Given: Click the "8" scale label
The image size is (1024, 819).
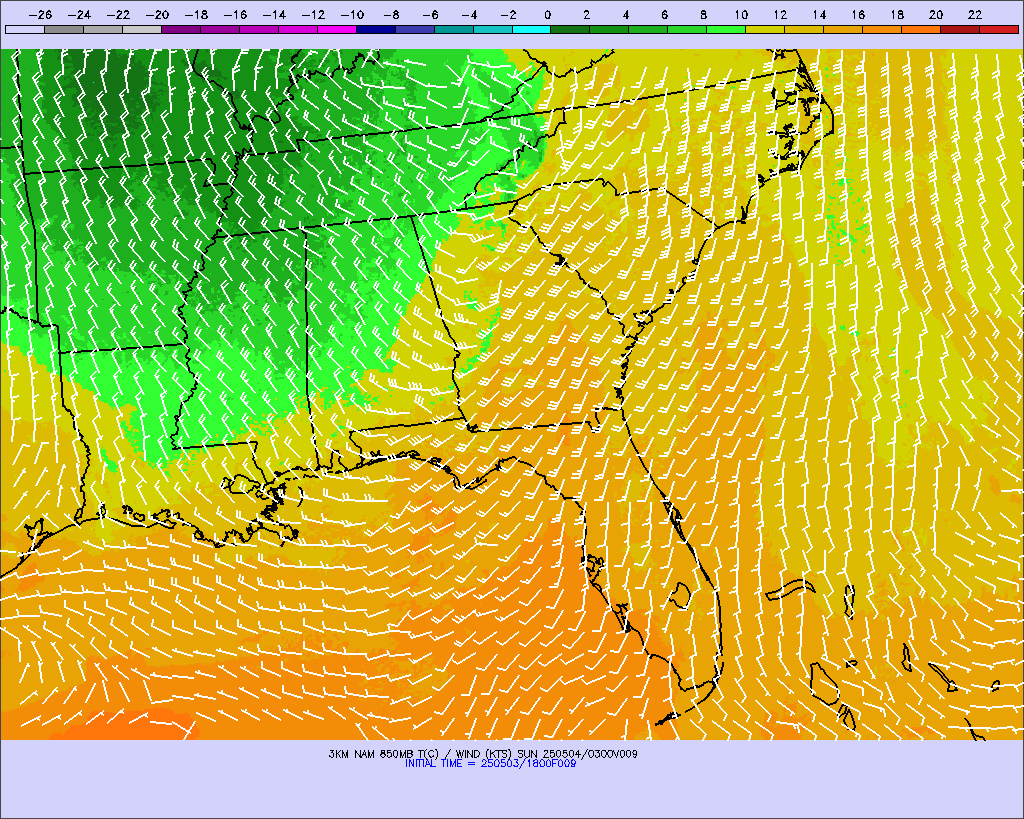Looking at the screenshot, I should tap(703, 14).
